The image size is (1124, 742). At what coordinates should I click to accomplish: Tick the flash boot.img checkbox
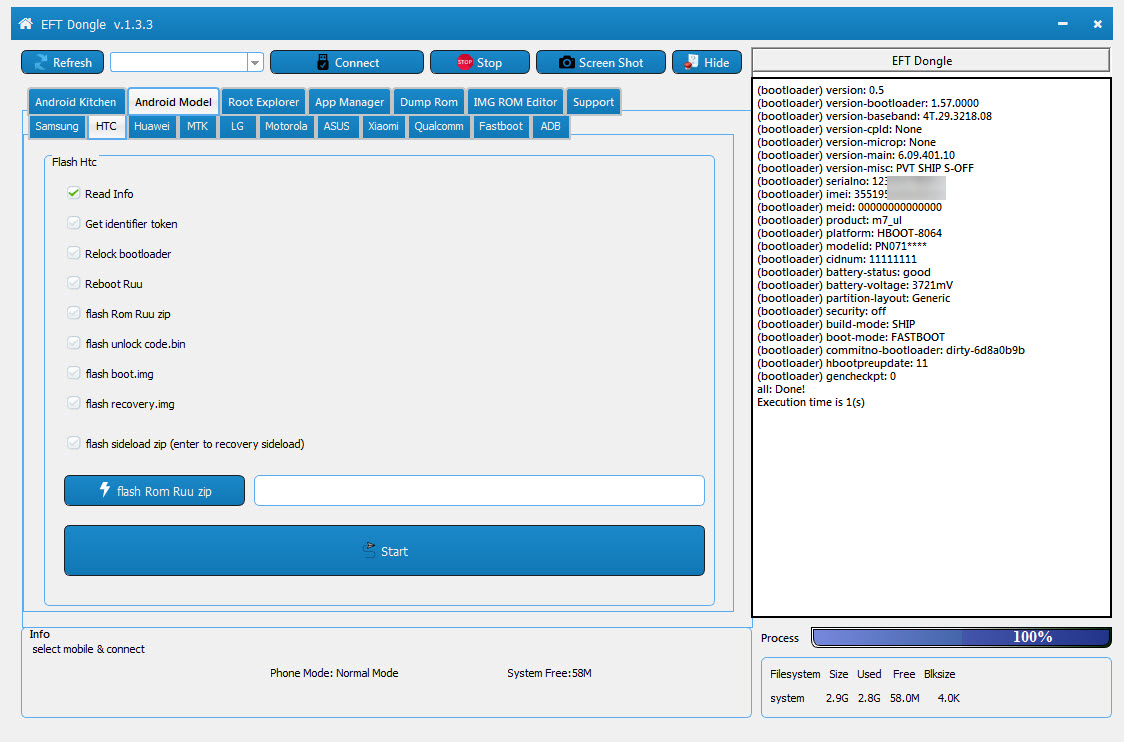point(73,374)
